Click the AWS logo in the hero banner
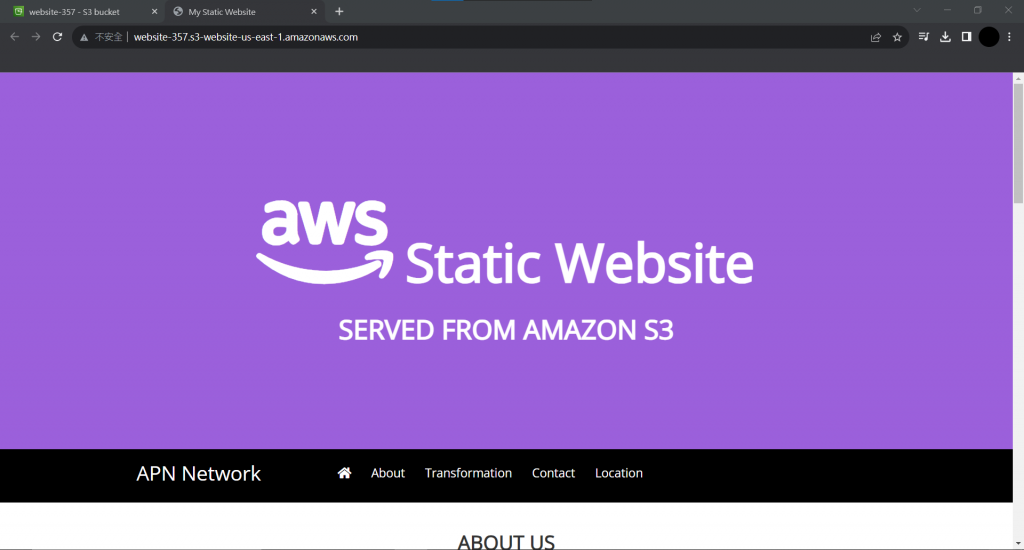The height and width of the screenshot is (550, 1024). [325, 241]
